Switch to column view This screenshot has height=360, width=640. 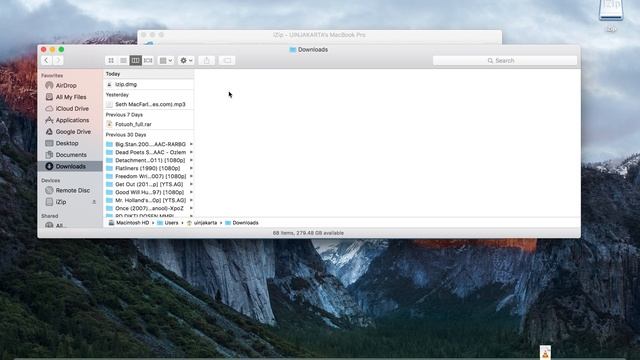[136, 60]
